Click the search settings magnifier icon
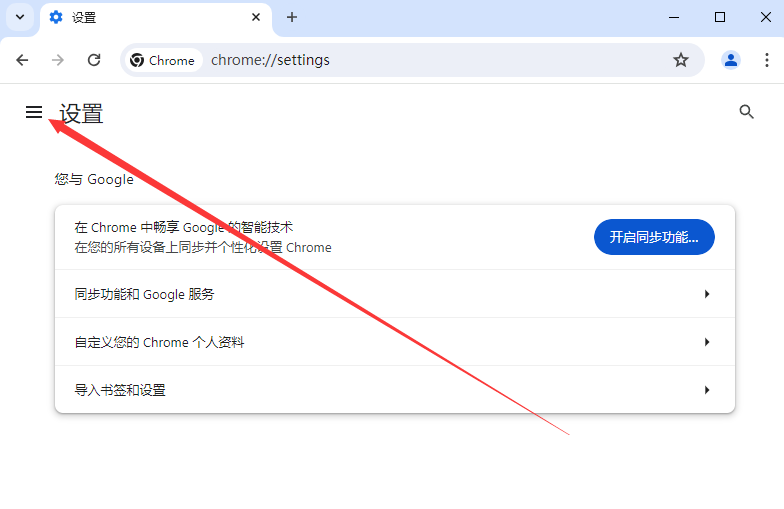The height and width of the screenshot is (509, 784). click(x=746, y=112)
